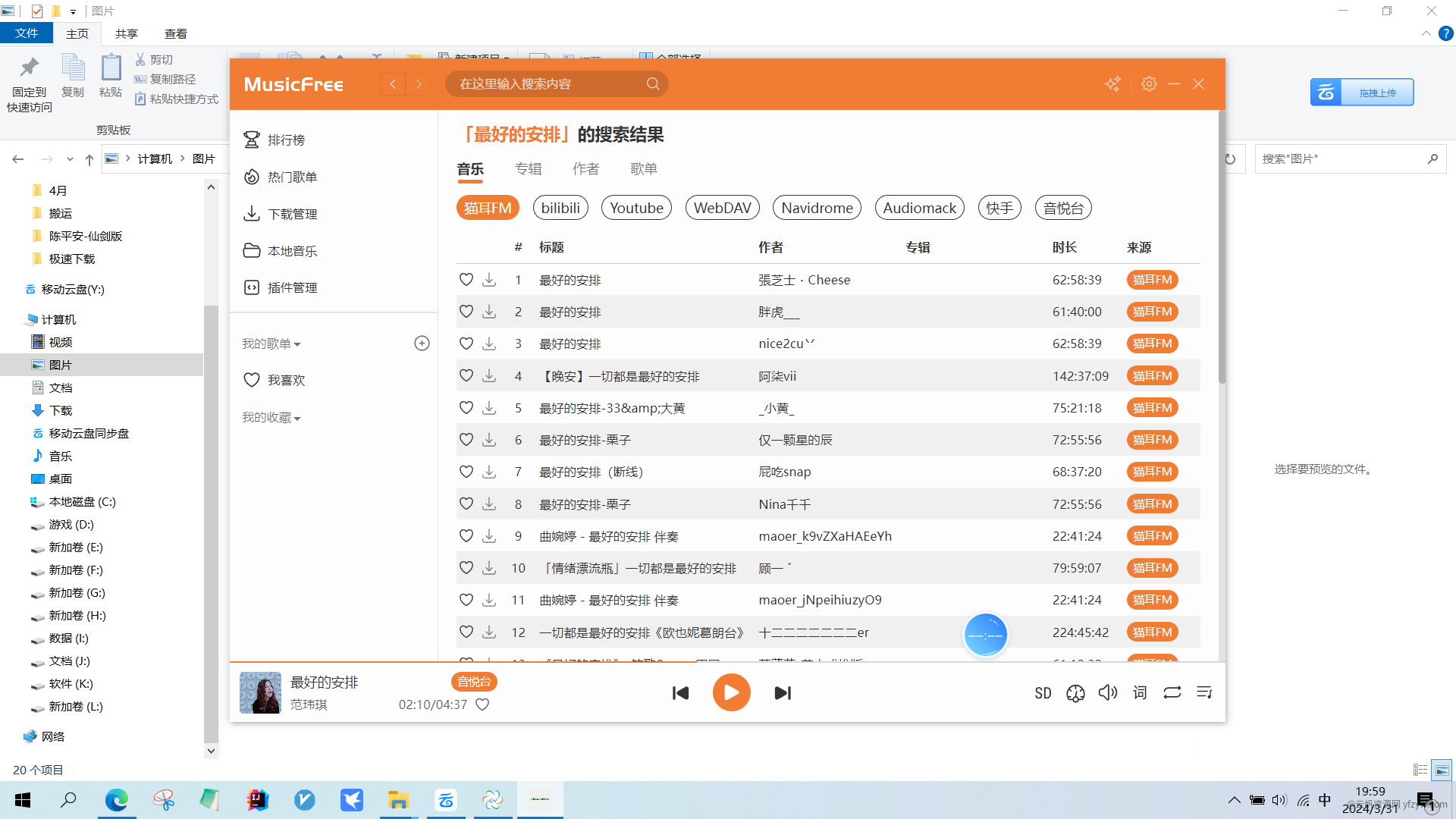Open MusicFree settings gear
Viewport: 1456px width, 819px height.
coord(1149,83)
